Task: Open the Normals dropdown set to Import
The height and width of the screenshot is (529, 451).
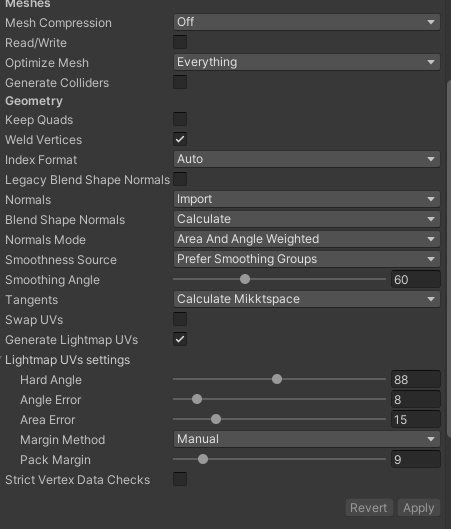Action: 307,199
